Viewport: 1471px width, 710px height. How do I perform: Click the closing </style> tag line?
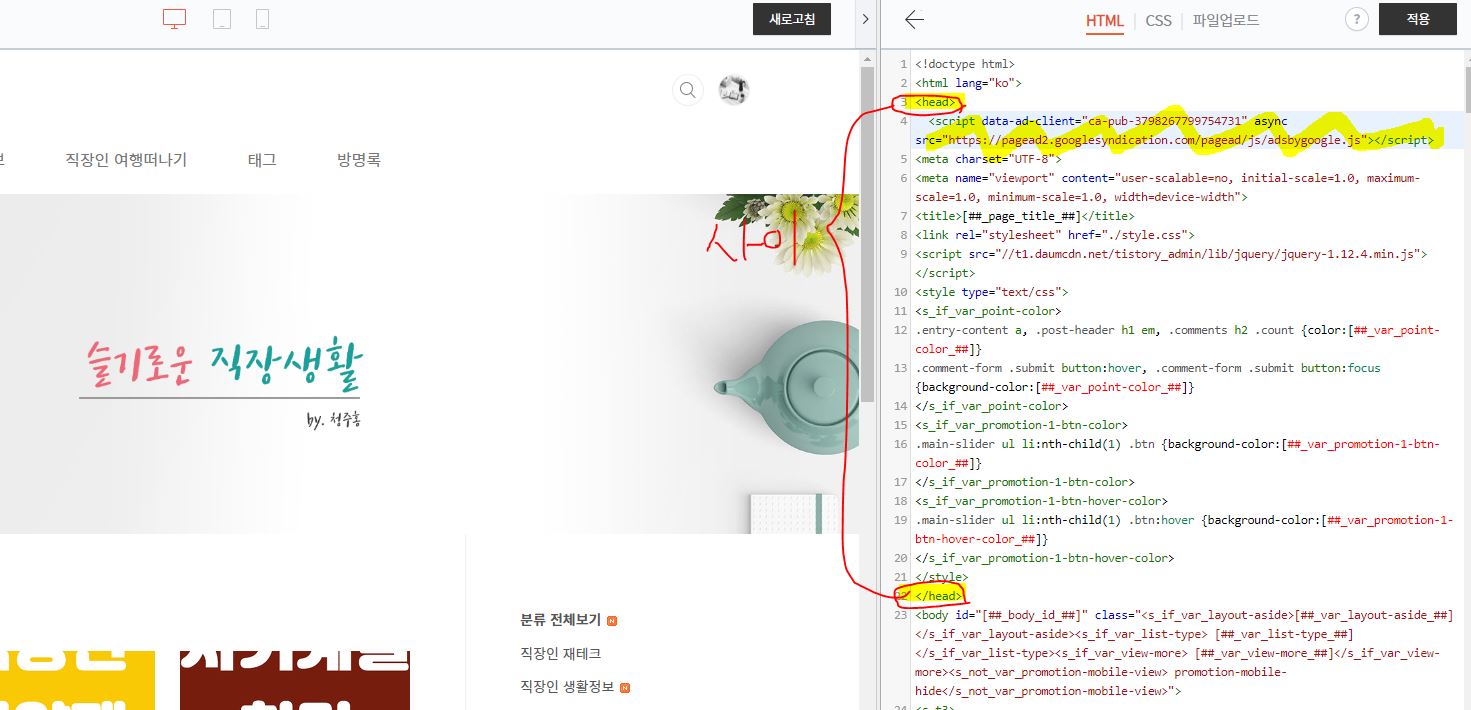(941, 577)
